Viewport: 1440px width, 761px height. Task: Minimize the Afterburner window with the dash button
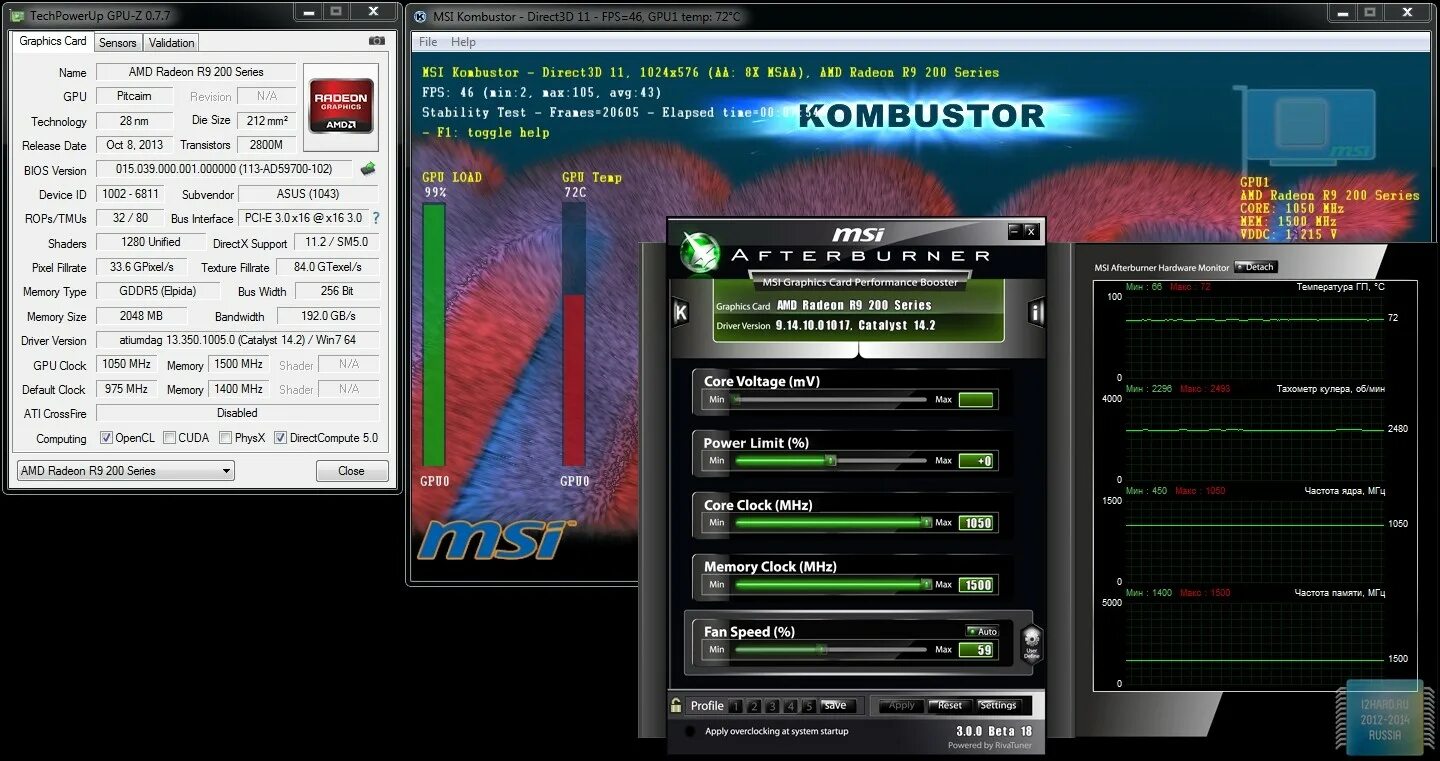point(1014,231)
